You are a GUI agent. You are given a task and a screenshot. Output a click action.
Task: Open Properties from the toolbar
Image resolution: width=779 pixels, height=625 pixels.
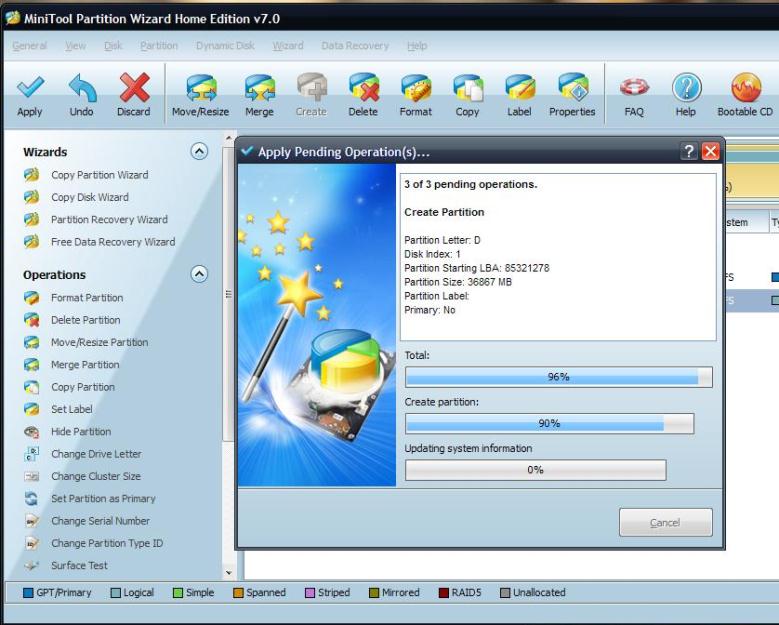(572, 88)
